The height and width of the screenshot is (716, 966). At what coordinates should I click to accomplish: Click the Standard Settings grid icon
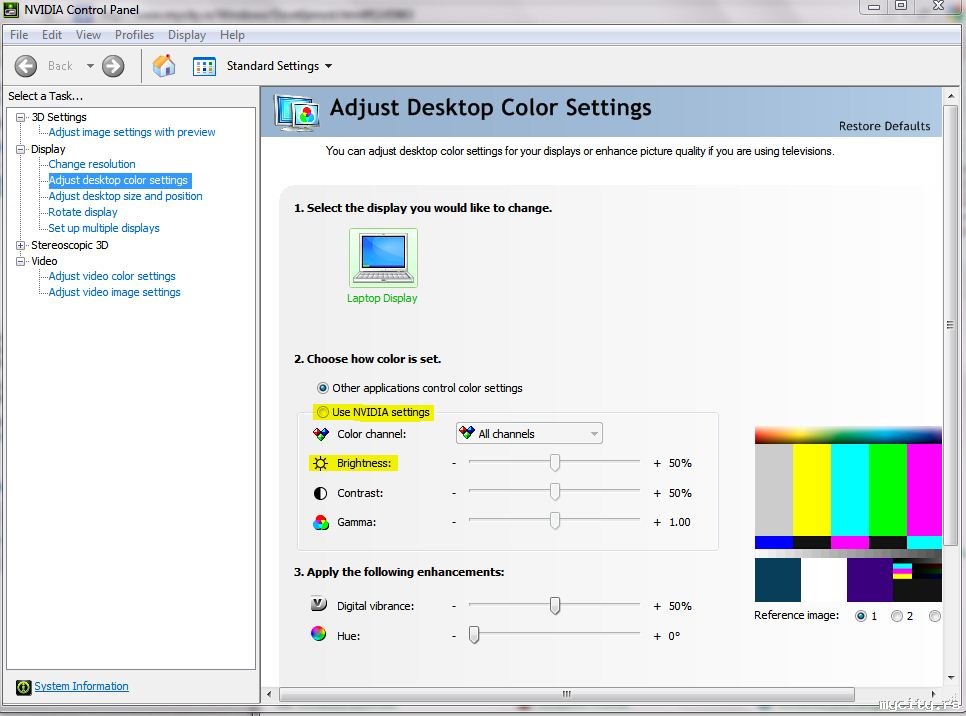point(204,67)
